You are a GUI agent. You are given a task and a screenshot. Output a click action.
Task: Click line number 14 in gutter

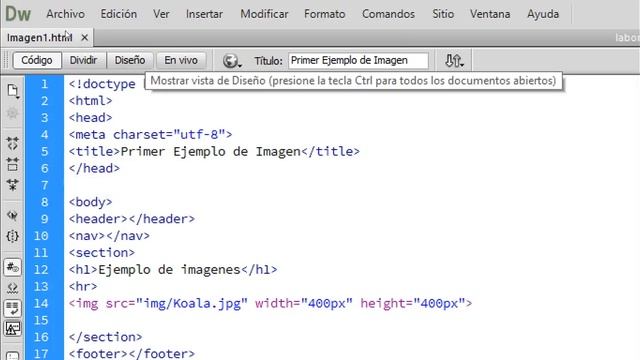click(x=40, y=304)
